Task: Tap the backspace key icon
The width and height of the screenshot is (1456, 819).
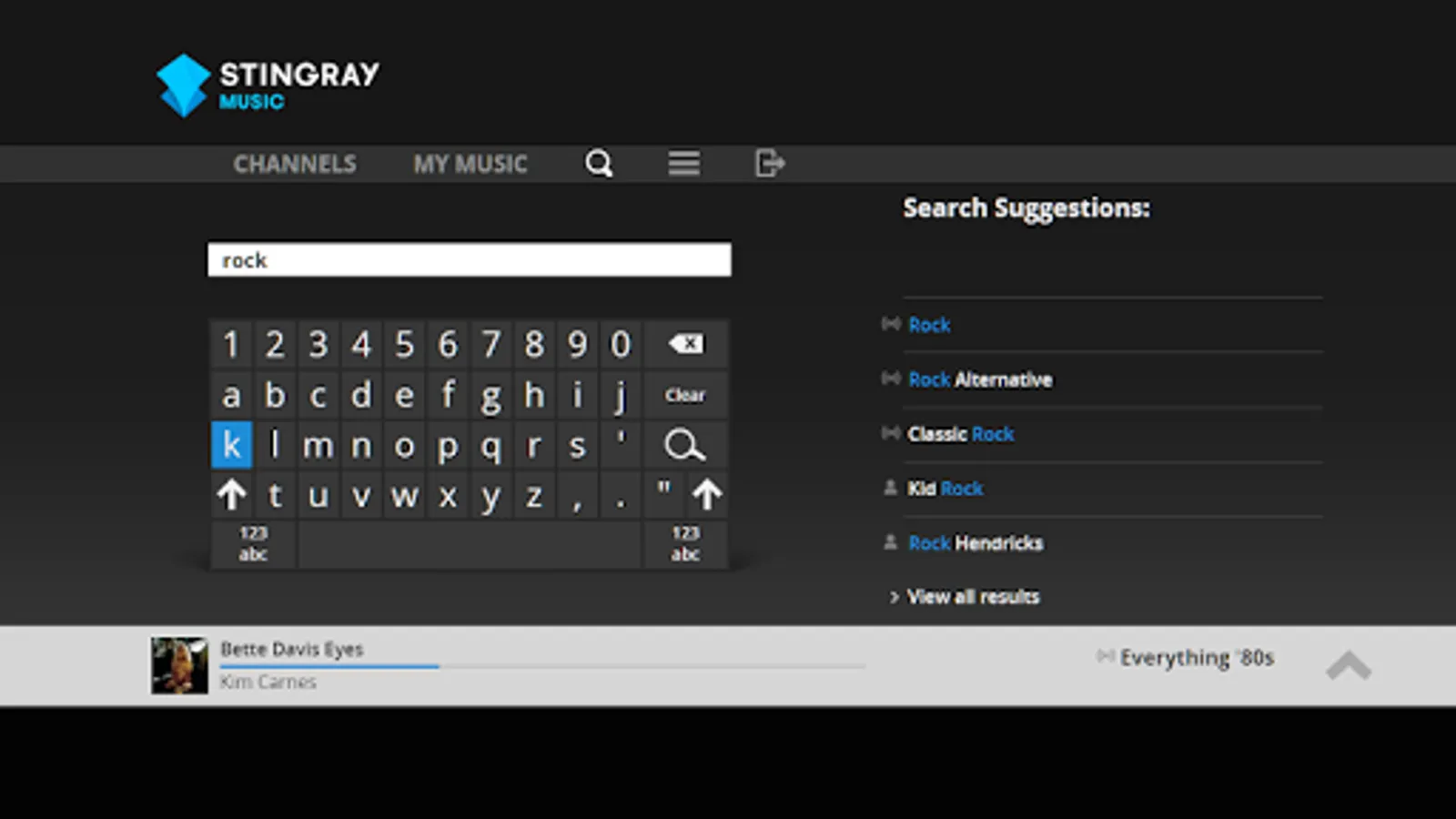Action: coord(685,344)
